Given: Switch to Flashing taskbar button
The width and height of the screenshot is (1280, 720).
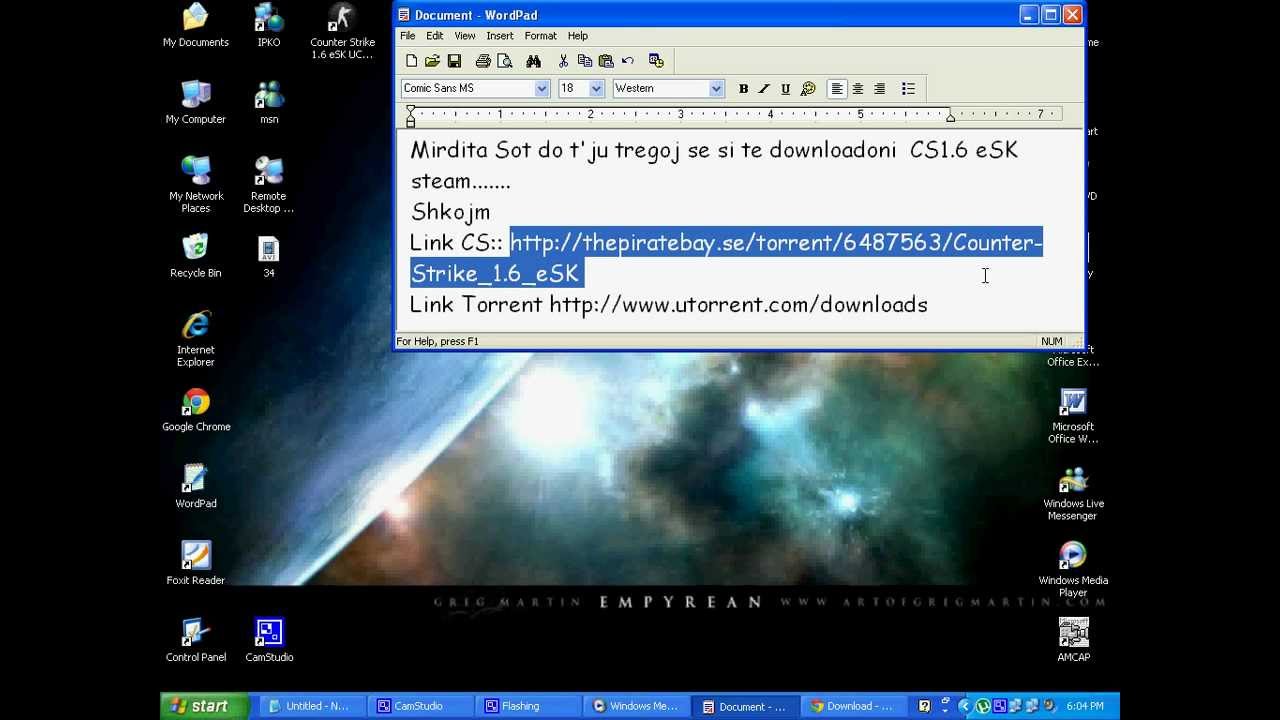Looking at the screenshot, I should click(527, 706).
